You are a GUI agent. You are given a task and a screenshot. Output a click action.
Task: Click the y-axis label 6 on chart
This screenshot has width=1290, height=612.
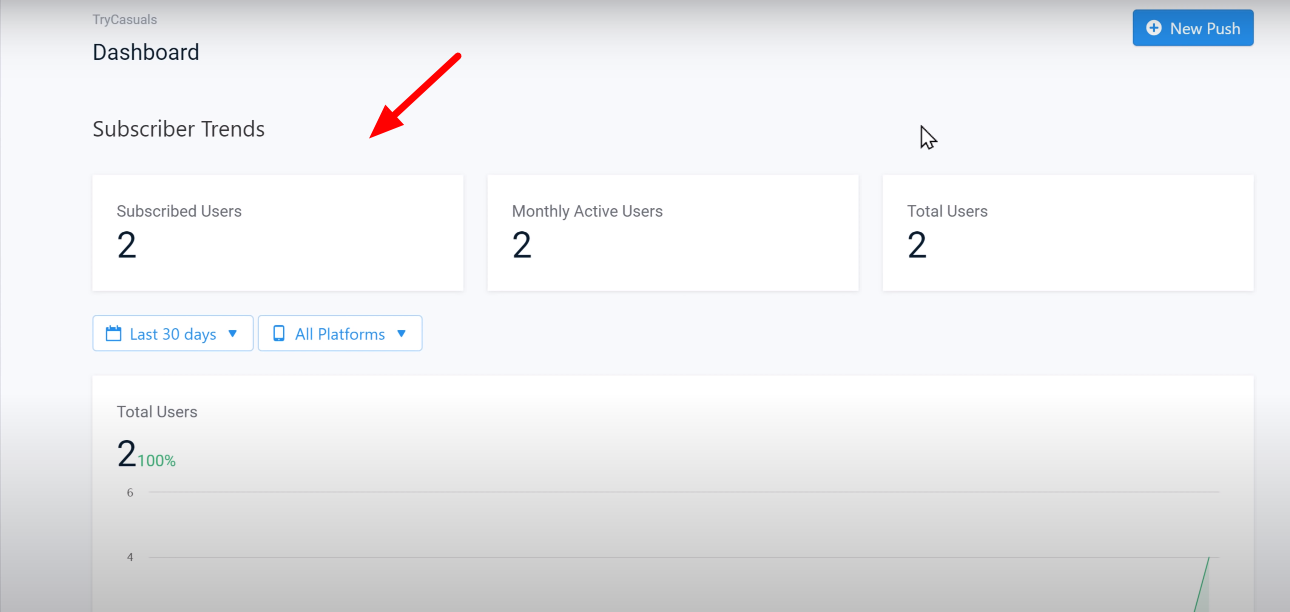[130, 492]
